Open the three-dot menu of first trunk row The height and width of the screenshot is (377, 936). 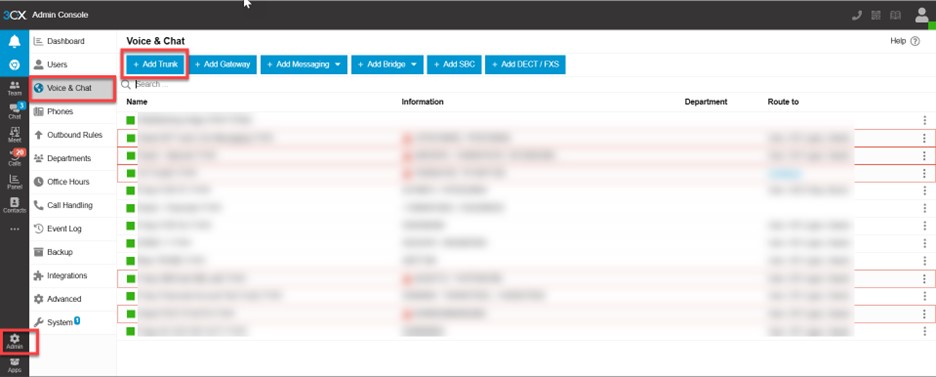pyautogui.click(x=924, y=120)
